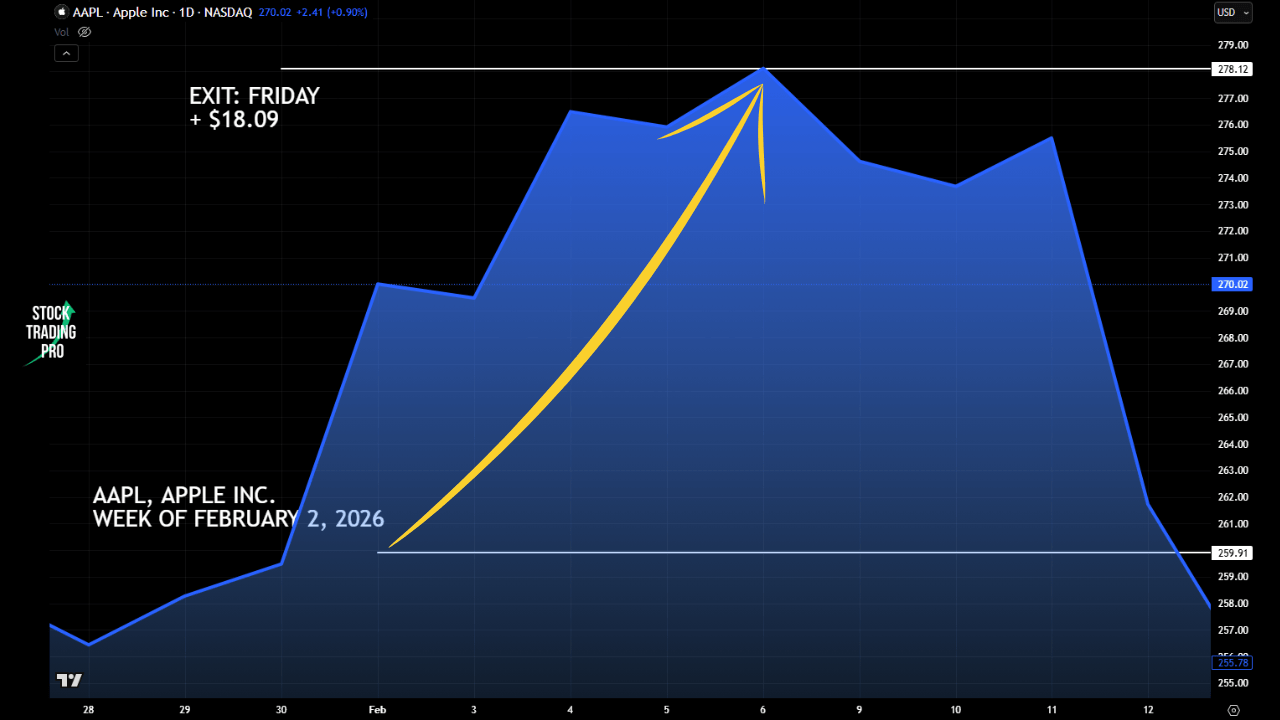Click the 255.00 price scale value
The width and height of the screenshot is (1280, 720).
1232,683
